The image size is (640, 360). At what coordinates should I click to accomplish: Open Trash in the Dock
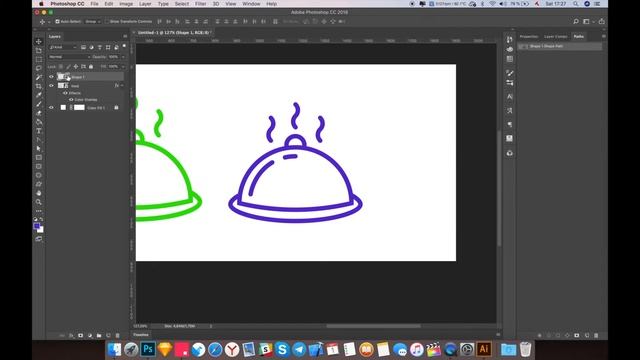coord(526,349)
